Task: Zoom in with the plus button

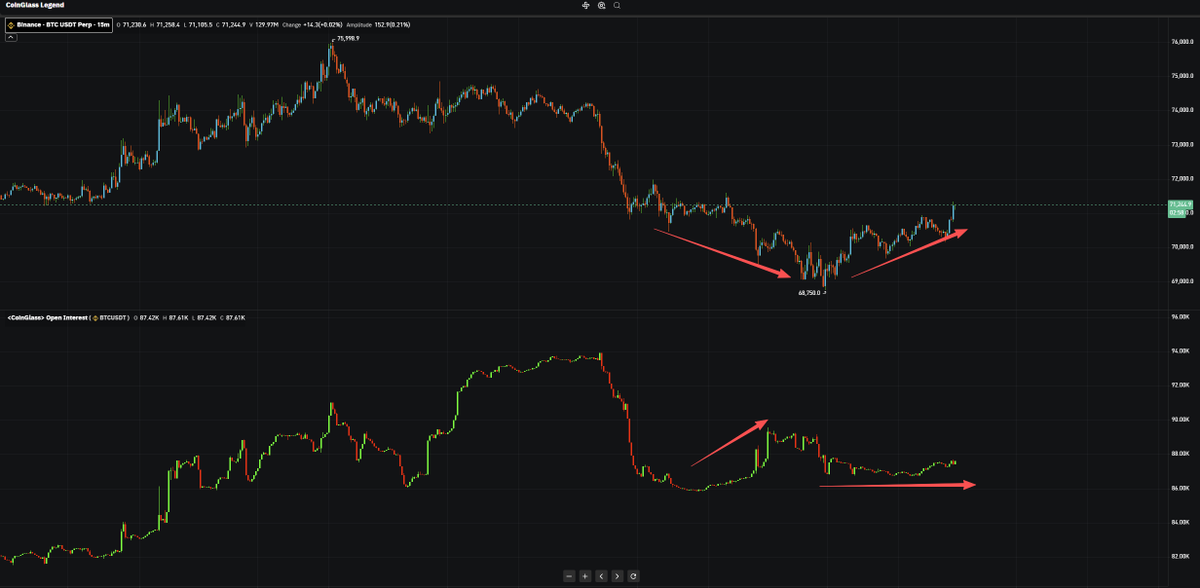Action: click(585, 576)
